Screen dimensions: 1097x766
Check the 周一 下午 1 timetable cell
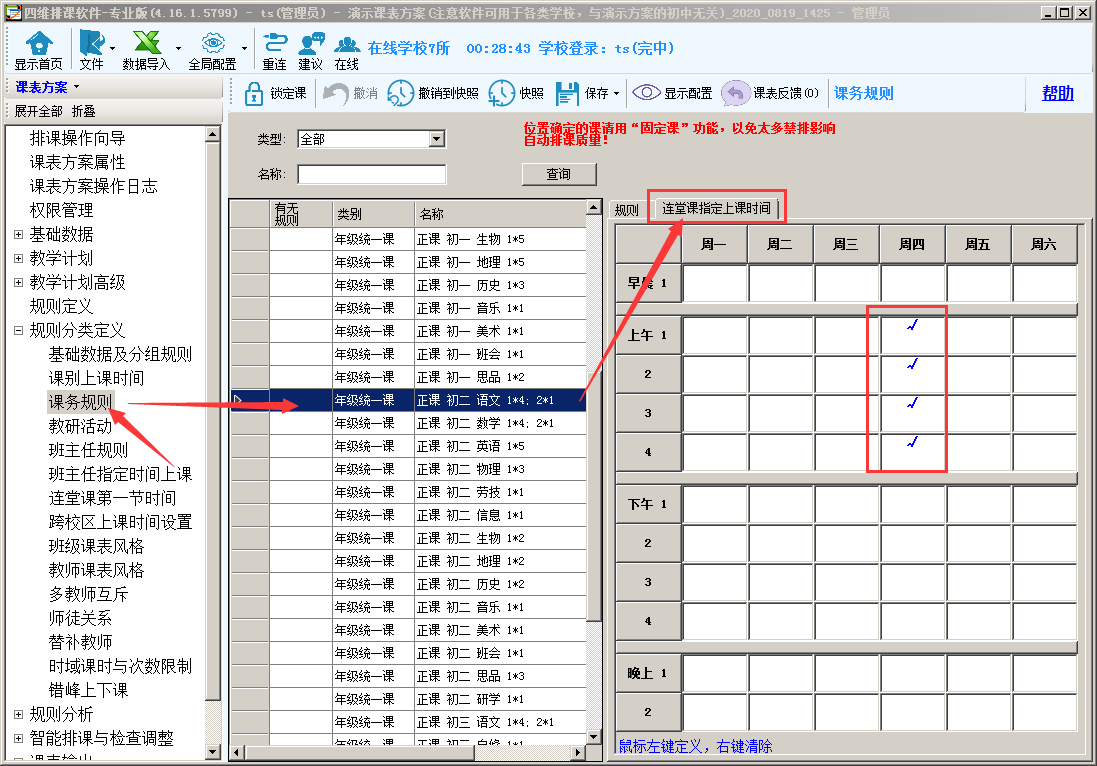coord(715,504)
